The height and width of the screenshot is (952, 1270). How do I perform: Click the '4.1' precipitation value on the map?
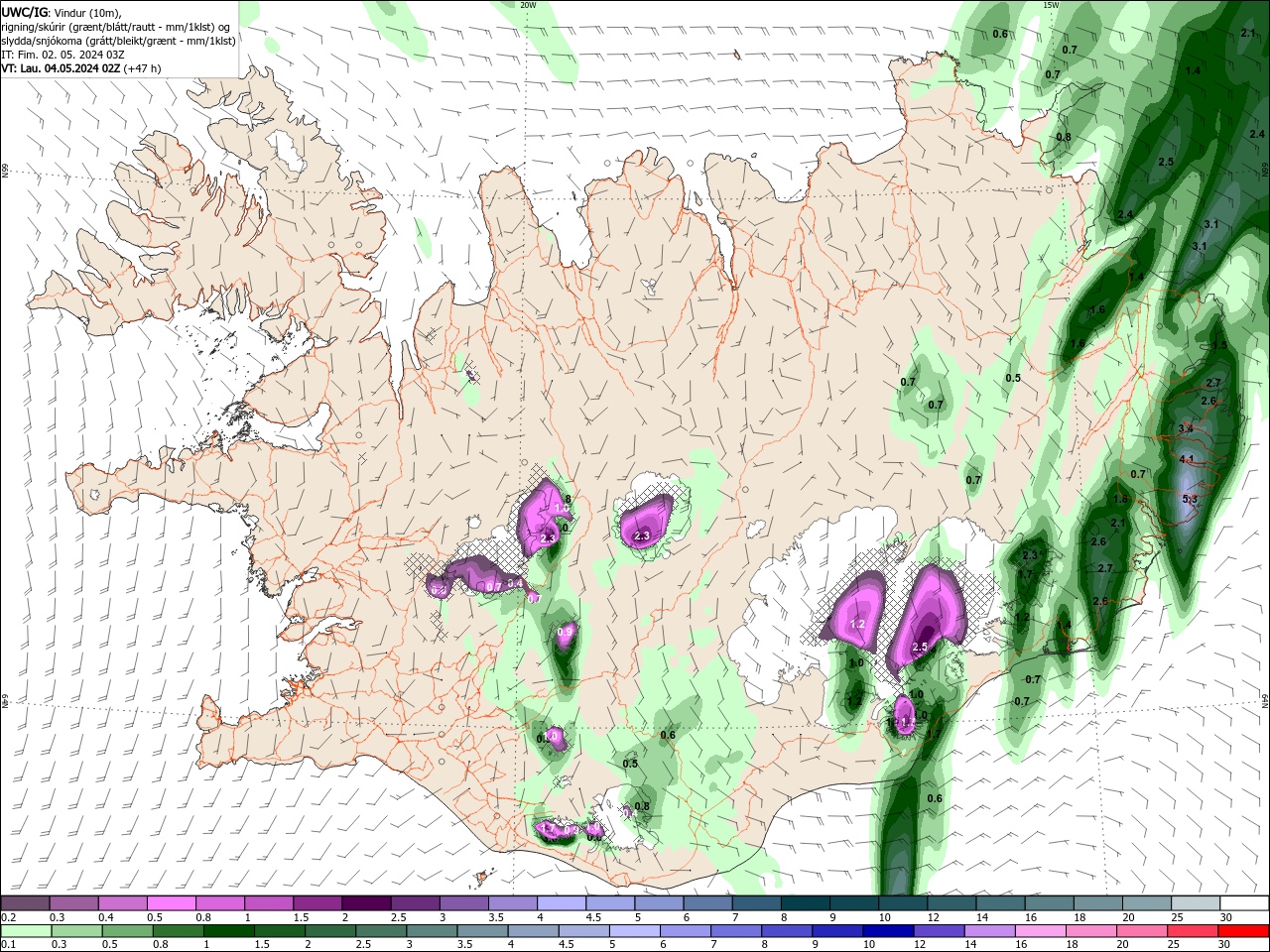coord(1187,459)
